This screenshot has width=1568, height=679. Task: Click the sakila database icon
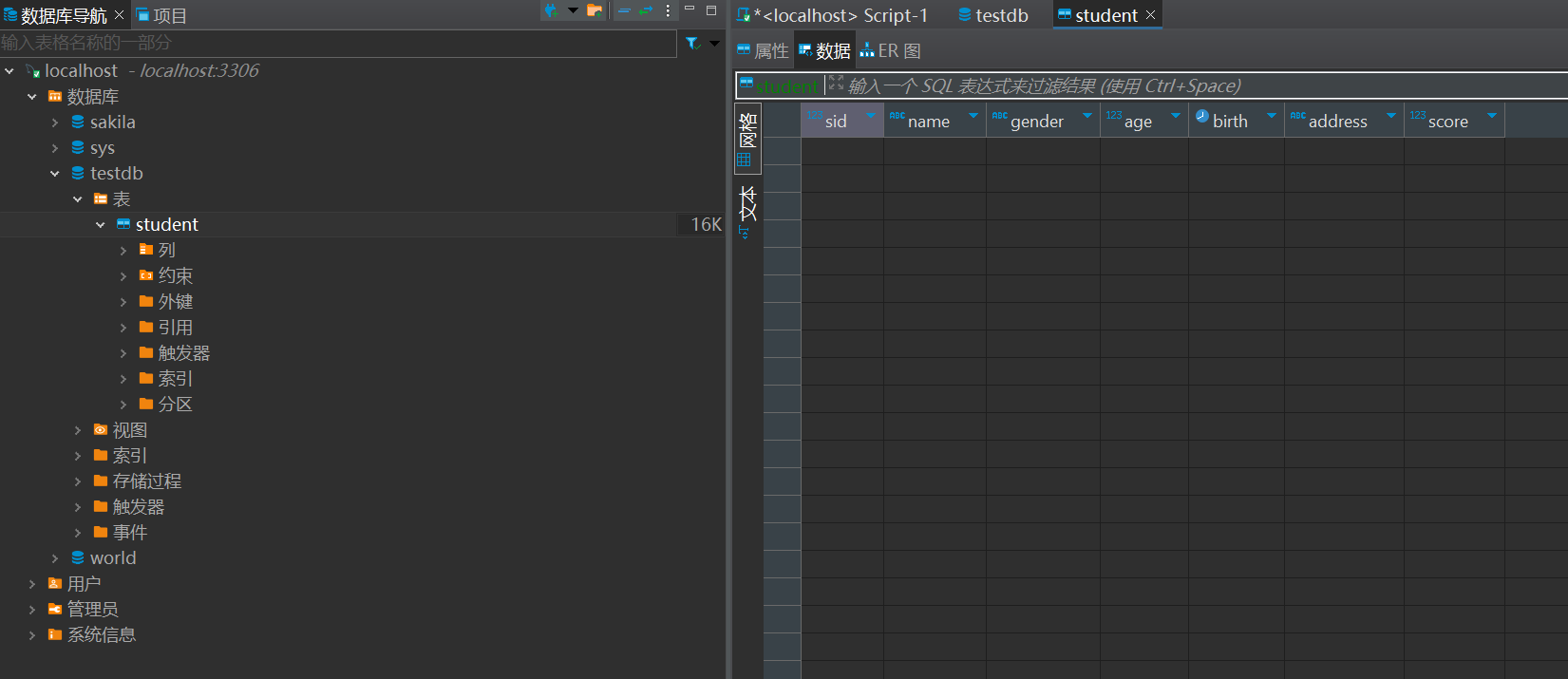tap(78, 122)
